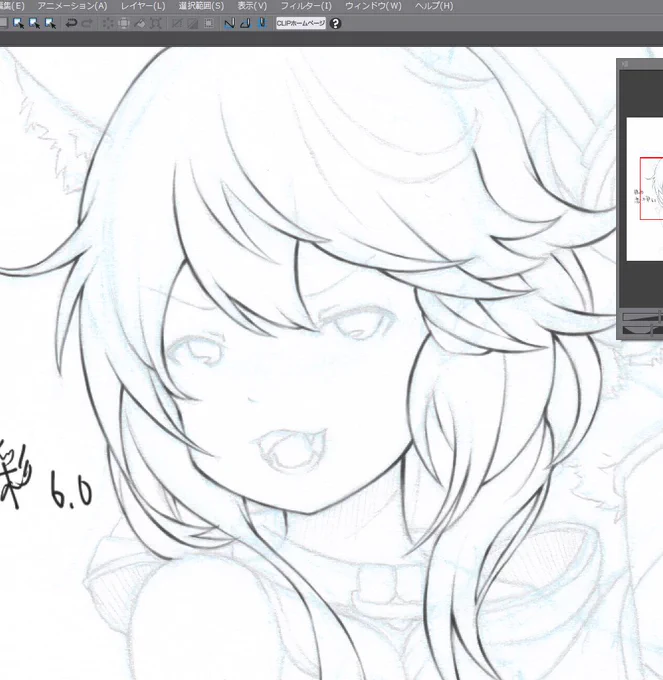Open the レイヤー(L) menu

click(143, 6)
